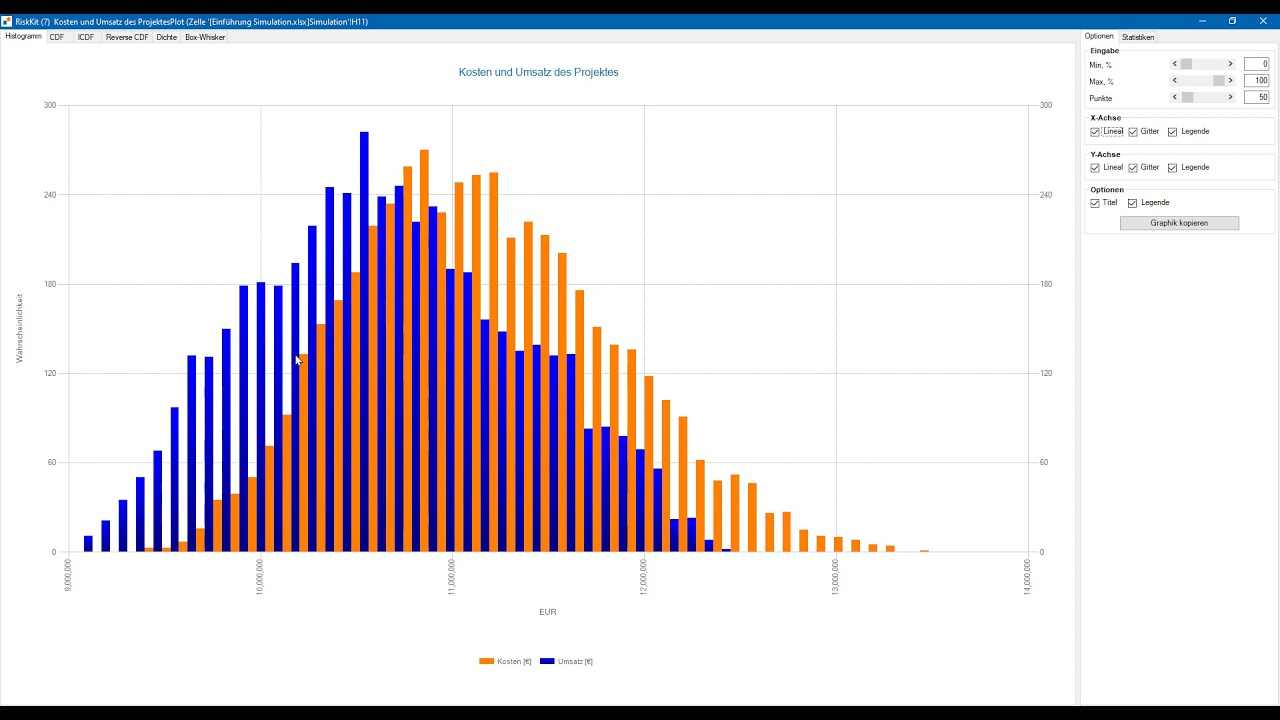
Task: Click the Max % slider thumb
Action: [x=1219, y=81]
